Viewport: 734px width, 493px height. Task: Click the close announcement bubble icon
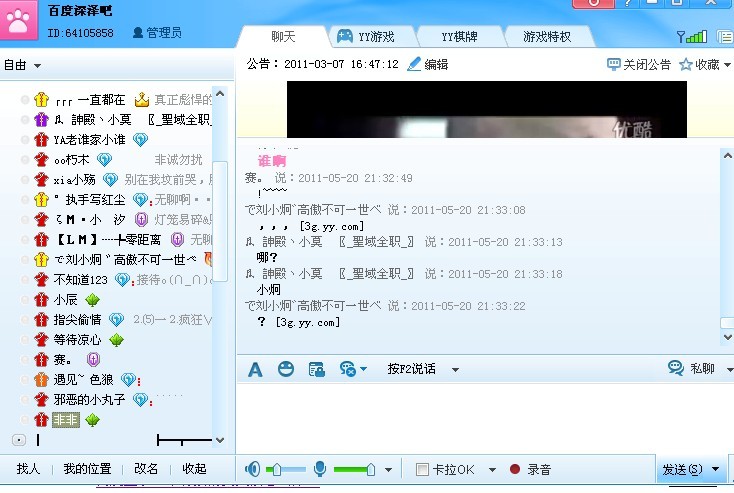coord(614,64)
